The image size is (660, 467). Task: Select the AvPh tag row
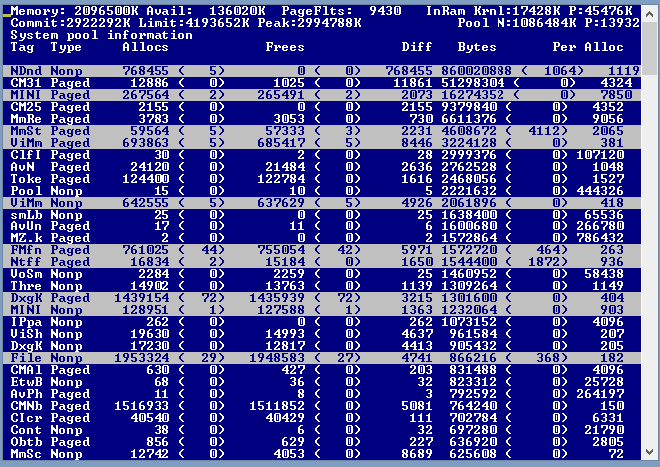(x=322, y=394)
